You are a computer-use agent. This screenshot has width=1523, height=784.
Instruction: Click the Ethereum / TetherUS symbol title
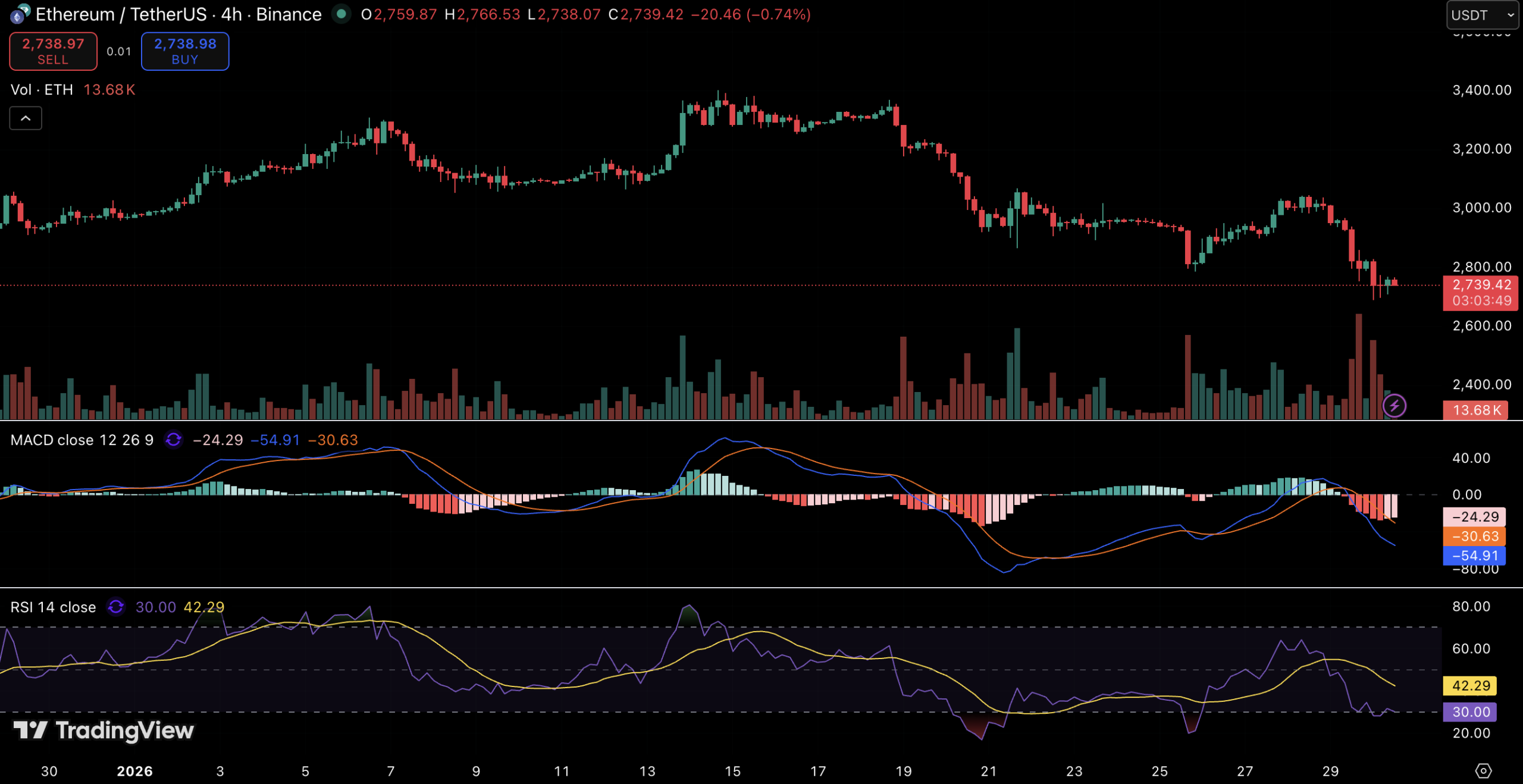pyautogui.click(x=121, y=14)
